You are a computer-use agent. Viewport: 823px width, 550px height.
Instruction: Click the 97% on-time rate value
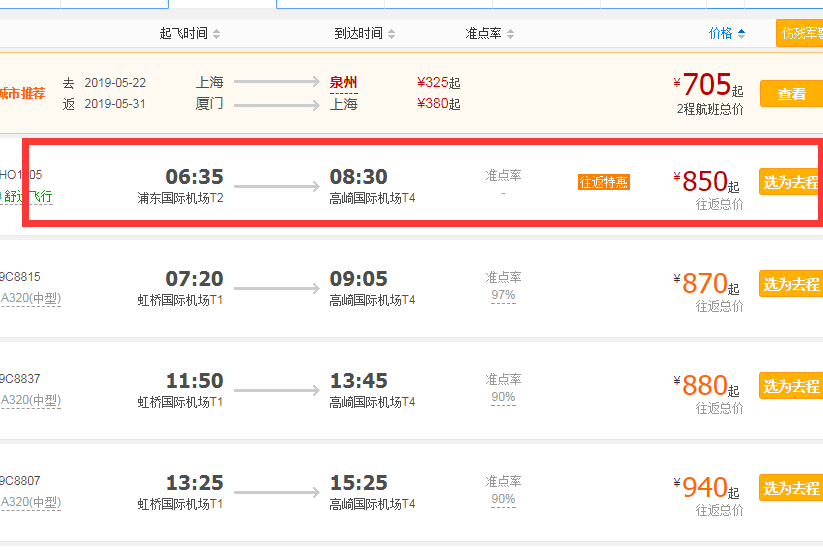point(503,296)
